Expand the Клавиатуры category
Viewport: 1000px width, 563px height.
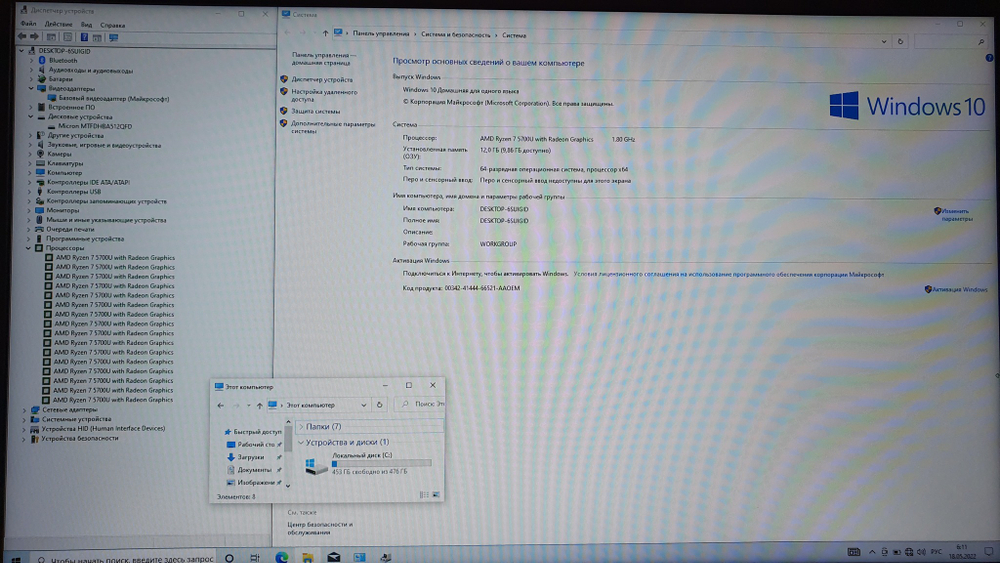29,163
